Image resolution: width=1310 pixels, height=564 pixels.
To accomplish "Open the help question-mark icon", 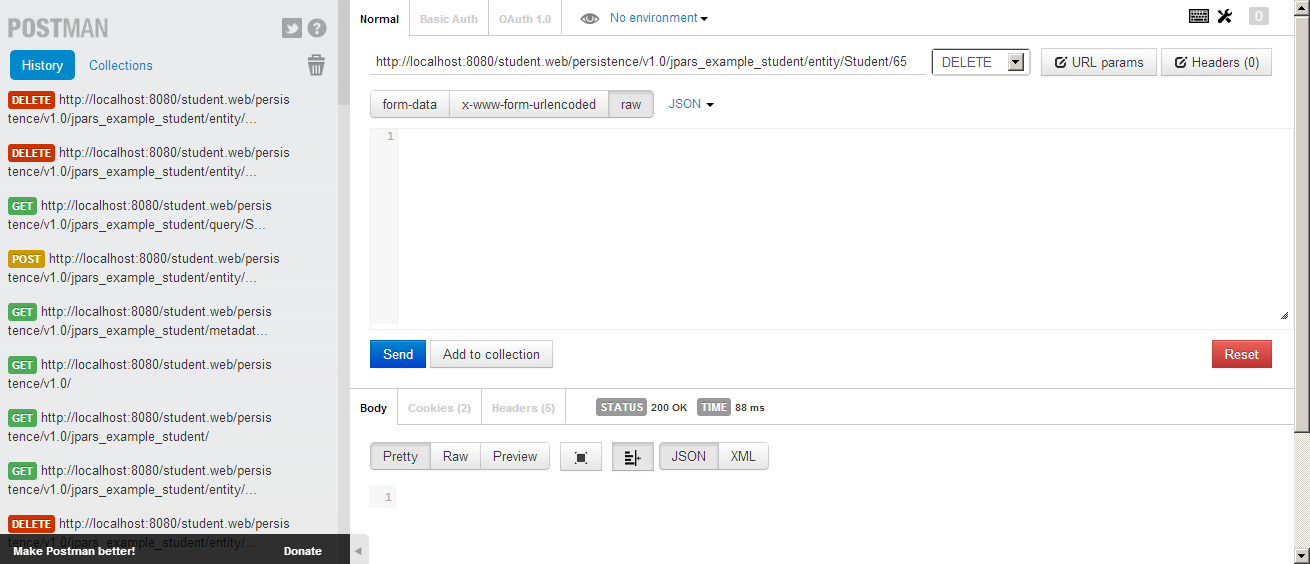I will pos(317,28).
